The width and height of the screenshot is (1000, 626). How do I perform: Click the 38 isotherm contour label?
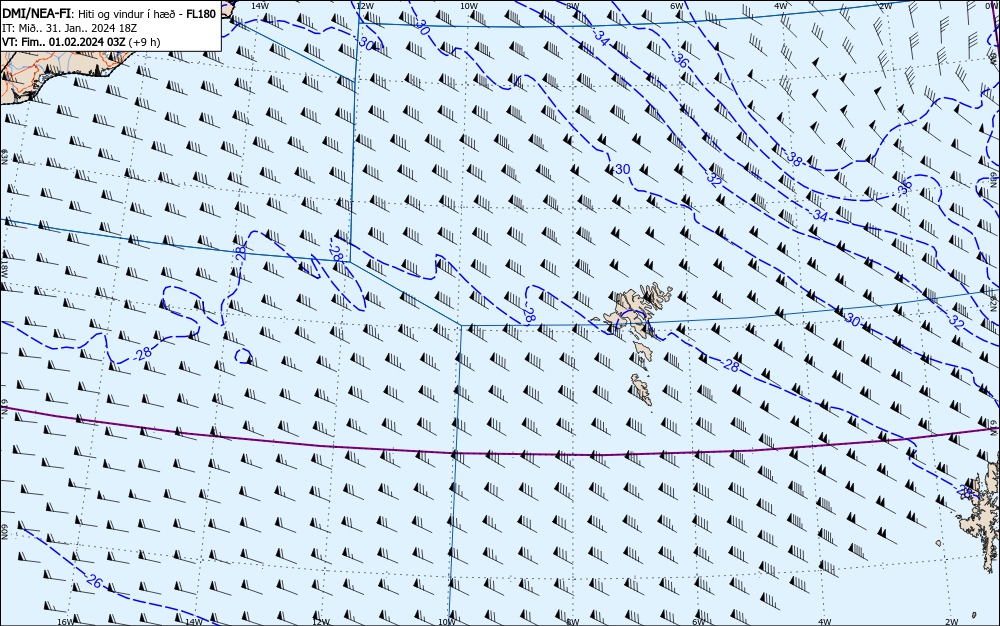pos(794,159)
